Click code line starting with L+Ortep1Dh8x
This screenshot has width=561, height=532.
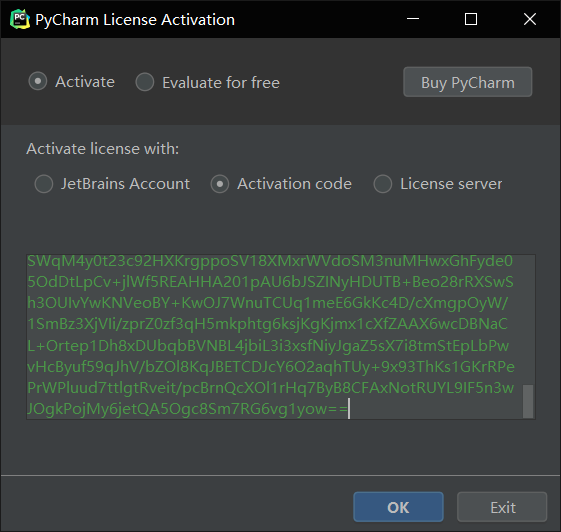coord(268,346)
